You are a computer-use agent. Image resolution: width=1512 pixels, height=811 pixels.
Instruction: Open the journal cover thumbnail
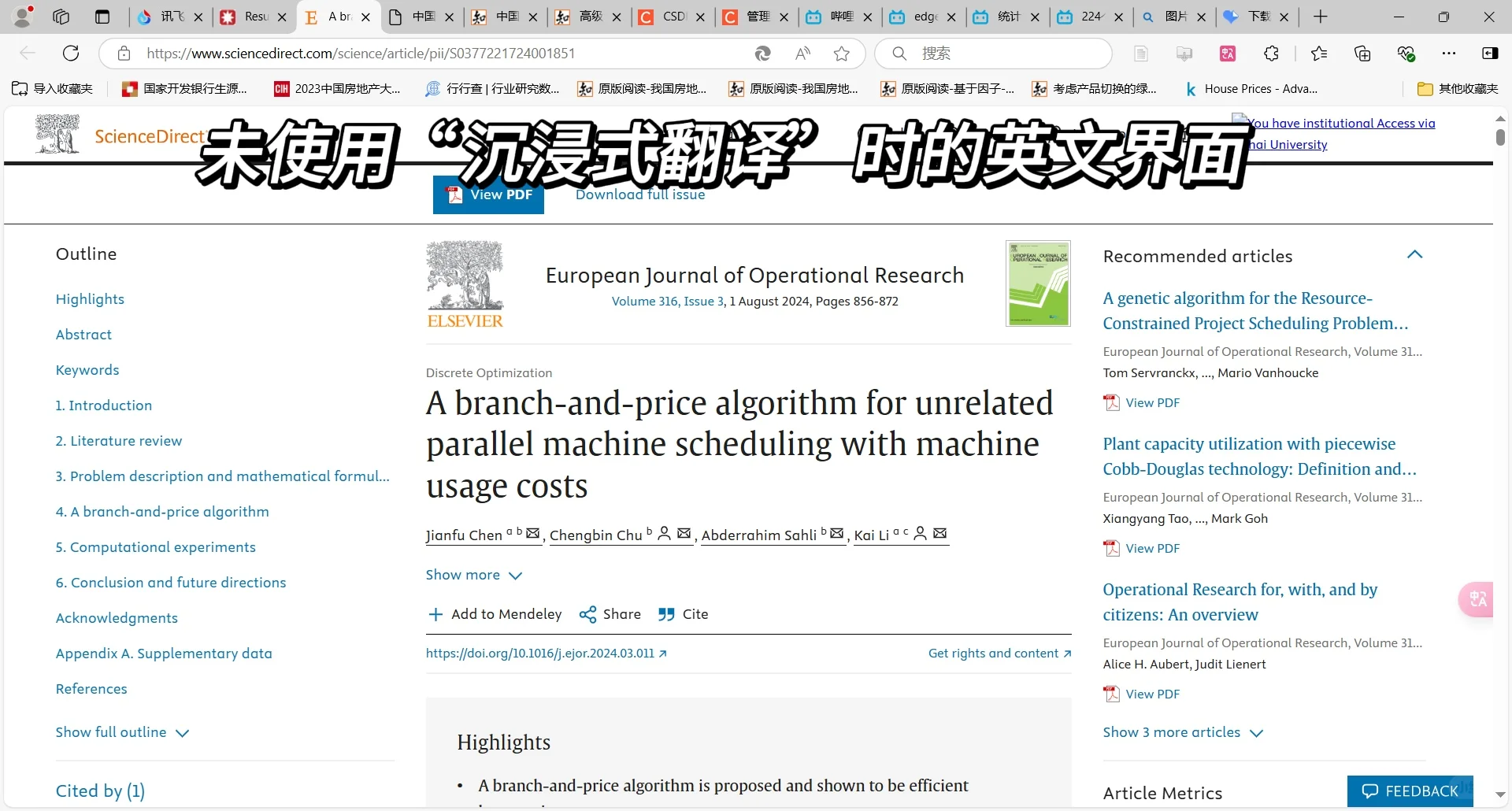pos(1038,283)
